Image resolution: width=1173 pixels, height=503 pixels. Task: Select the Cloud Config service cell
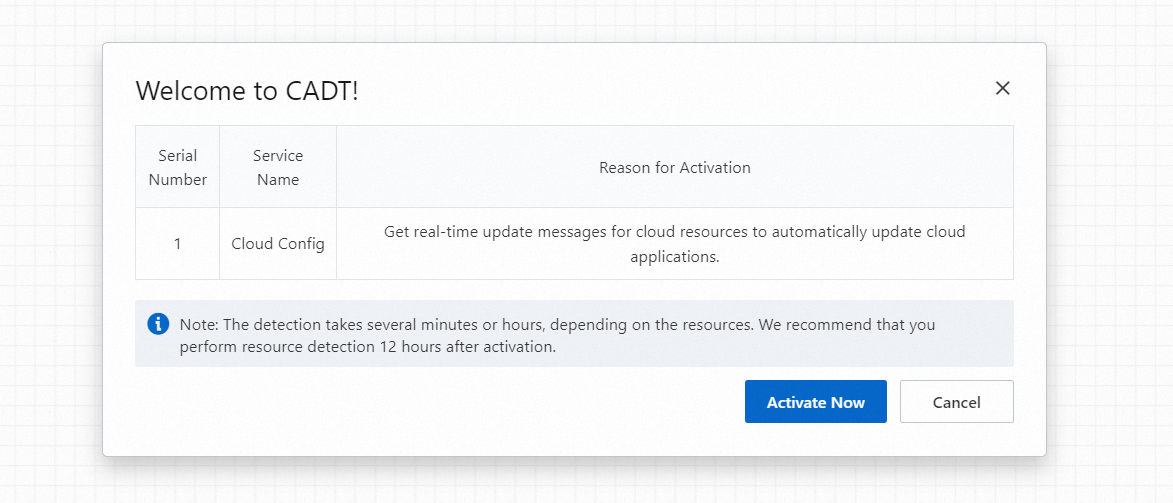pos(278,243)
